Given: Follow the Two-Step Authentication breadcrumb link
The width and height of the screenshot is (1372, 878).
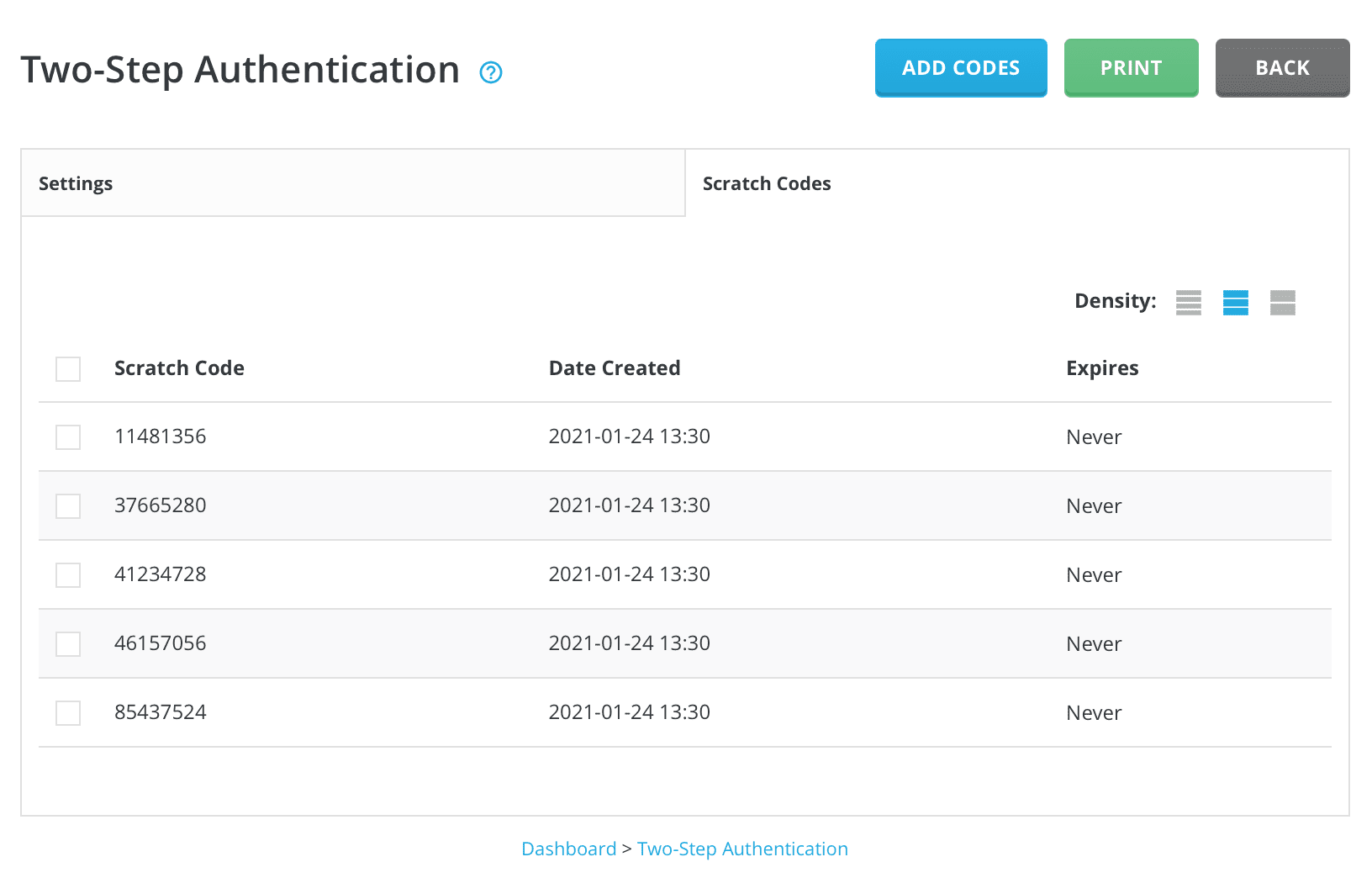Looking at the screenshot, I should pos(742,849).
